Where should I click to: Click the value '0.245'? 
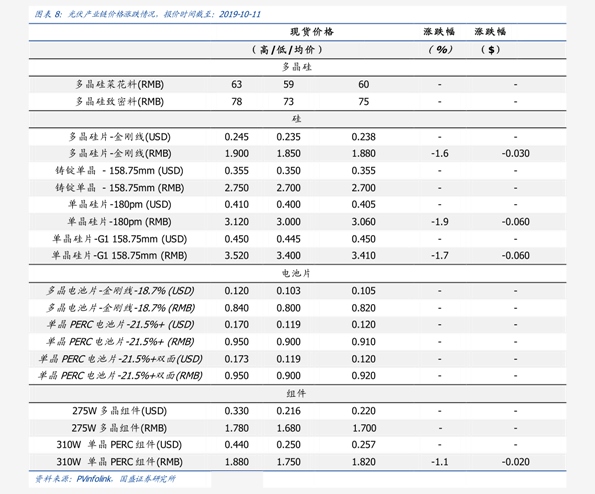tap(236, 137)
